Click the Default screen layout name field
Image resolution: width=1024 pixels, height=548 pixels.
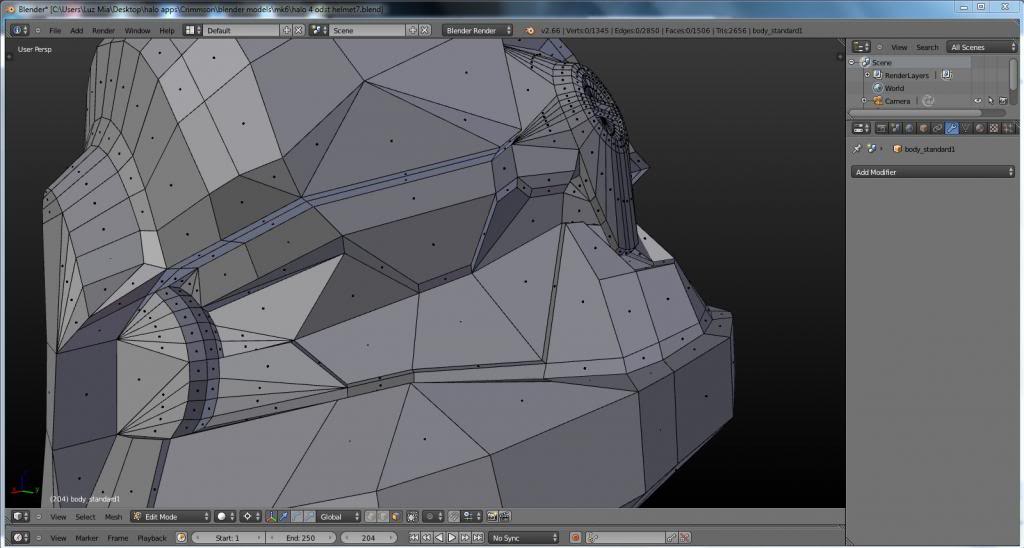(240, 30)
